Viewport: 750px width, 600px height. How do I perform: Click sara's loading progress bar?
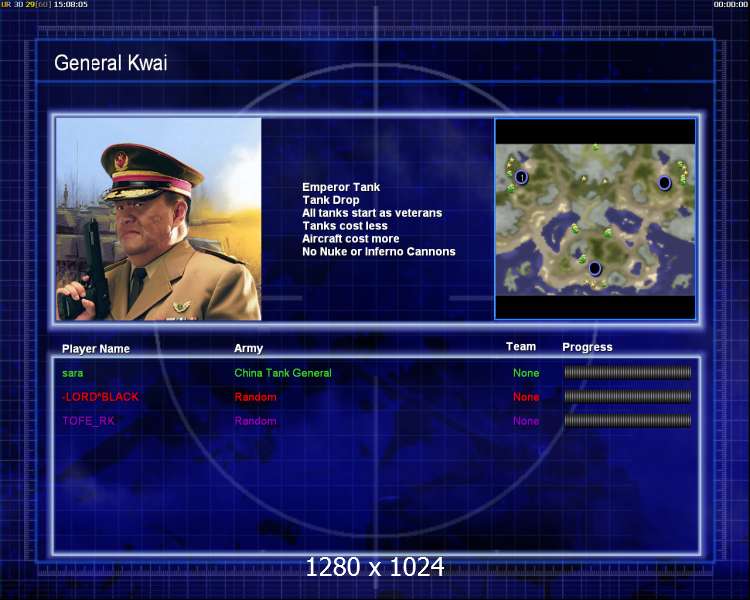point(628,372)
